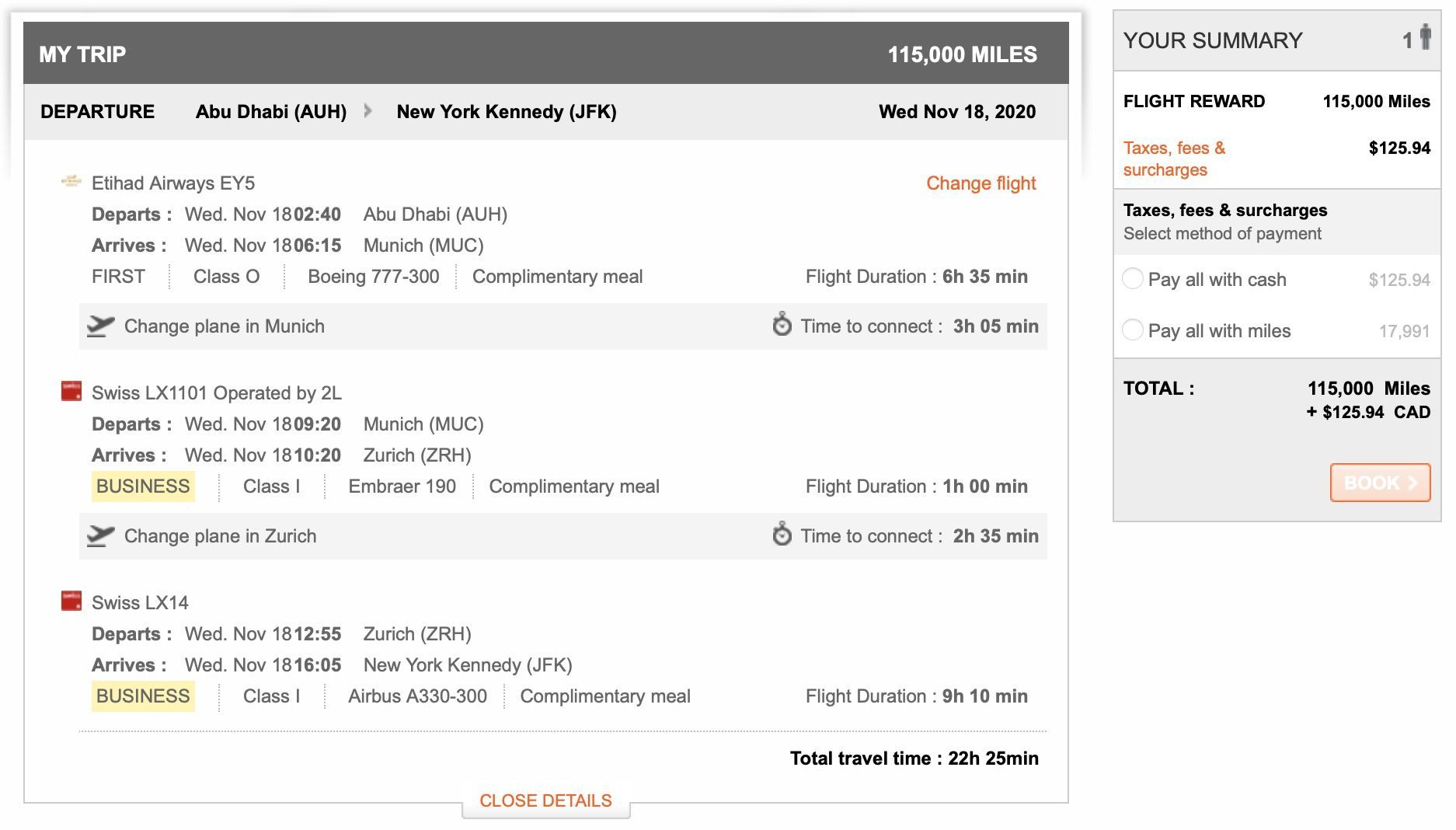Click the stopwatch icon beside 2h 35 min
The height and width of the screenshot is (830, 1456).
pos(782,534)
